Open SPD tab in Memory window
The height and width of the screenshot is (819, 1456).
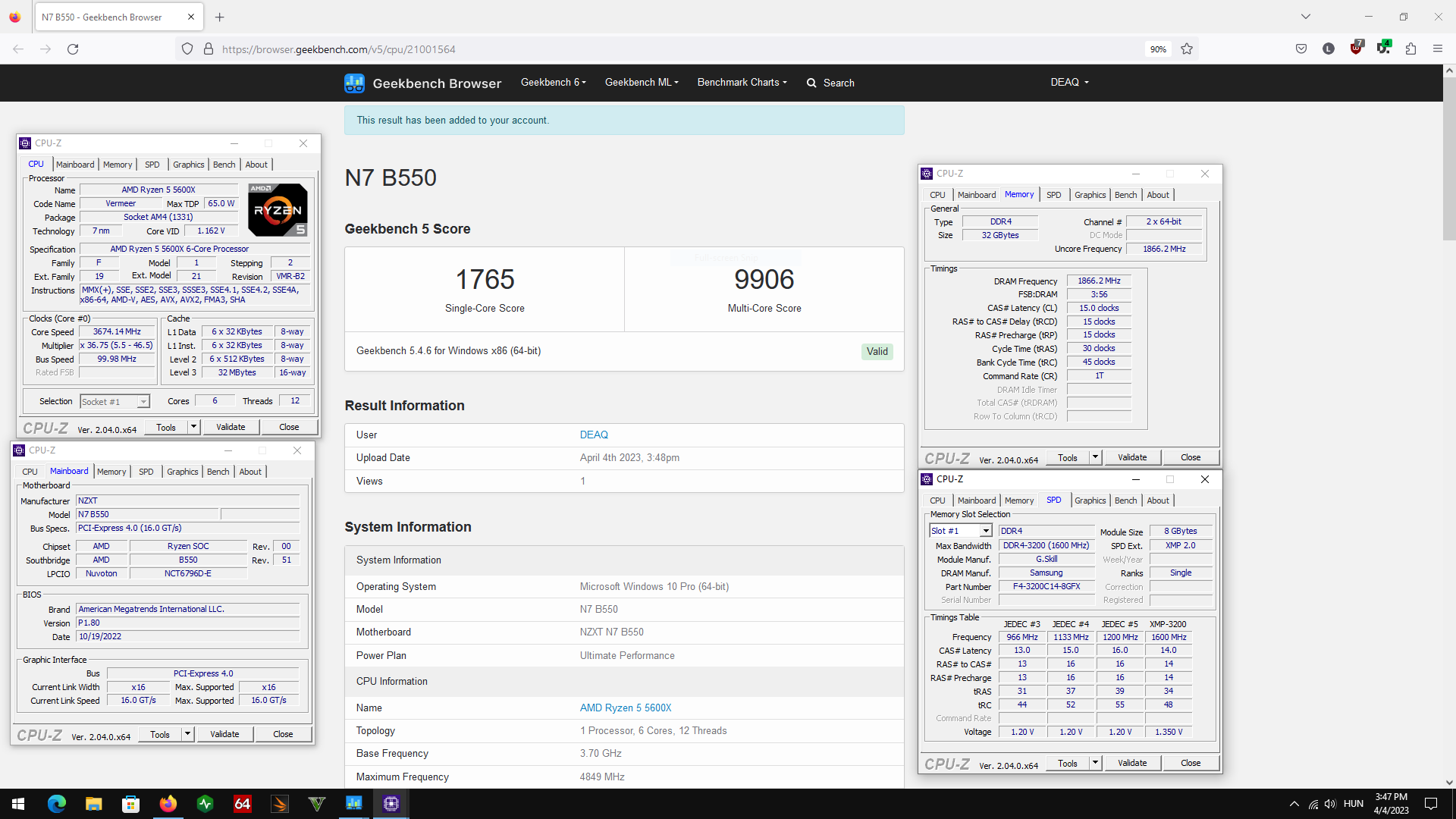click(1053, 195)
